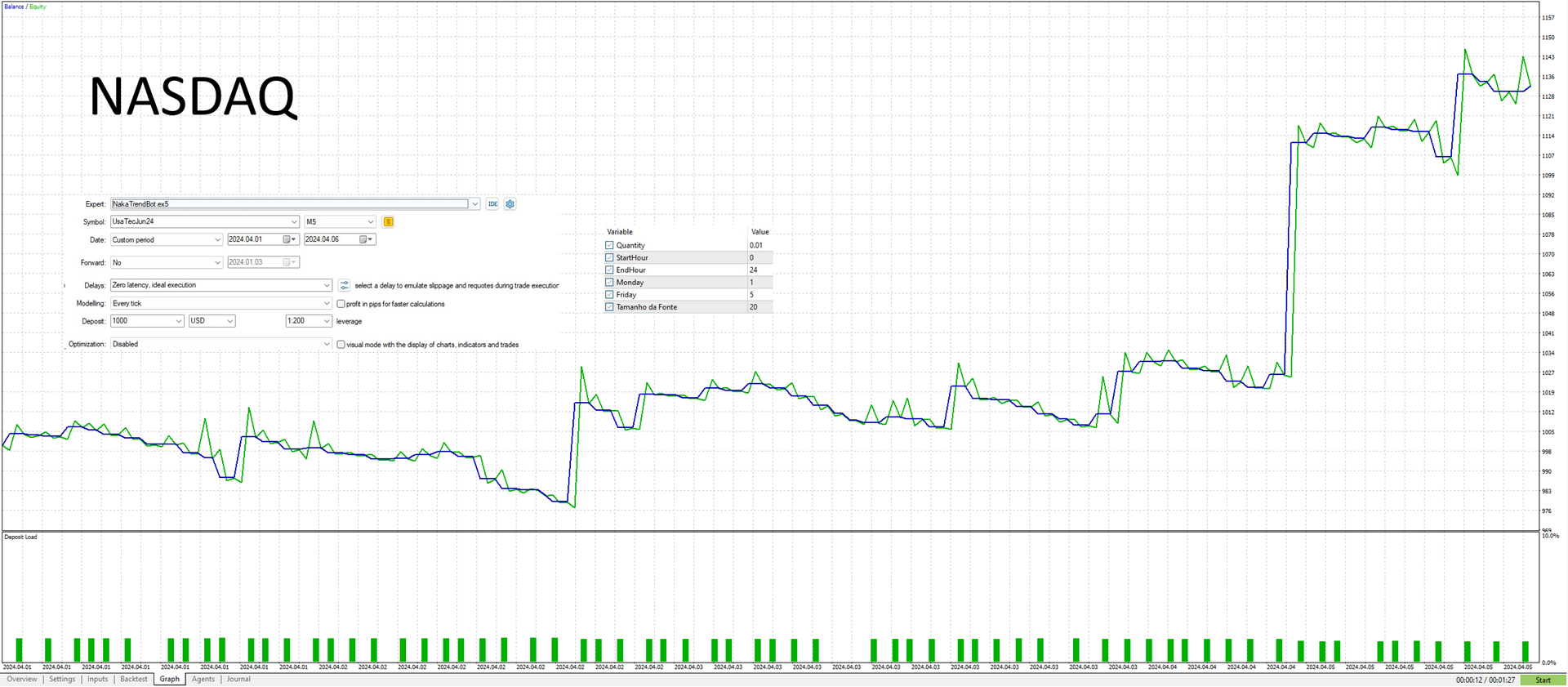Open custom delay settings sliders icon

pos(344,285)
